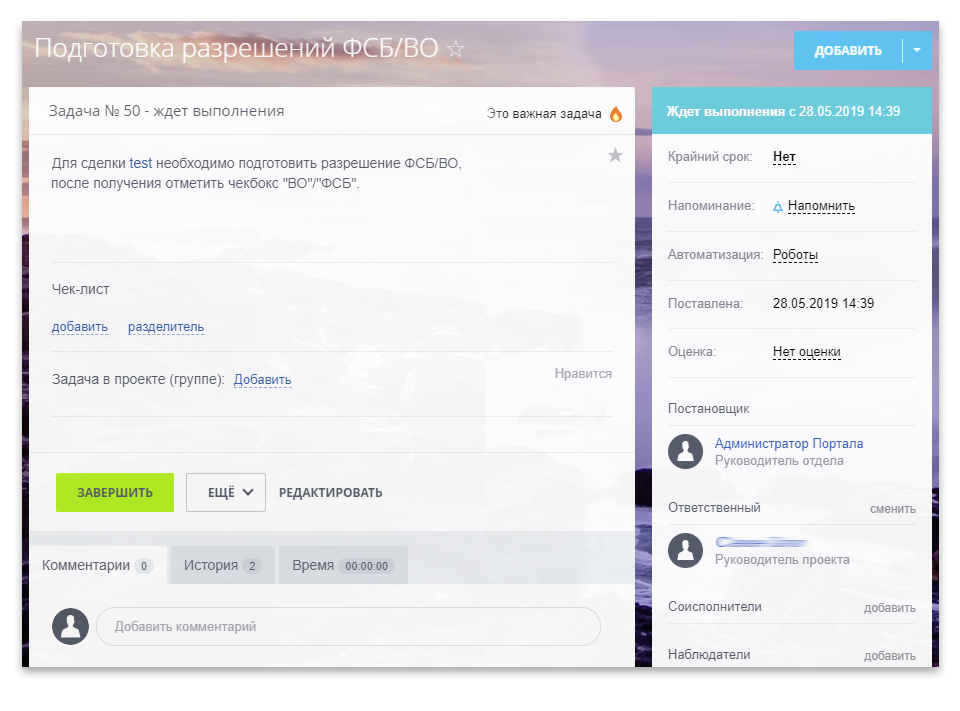Viewport: 960px width, 711px height.
Task: Click the РЕДАКТИРОВАТЬ button
Action: [x=330, y=492]
